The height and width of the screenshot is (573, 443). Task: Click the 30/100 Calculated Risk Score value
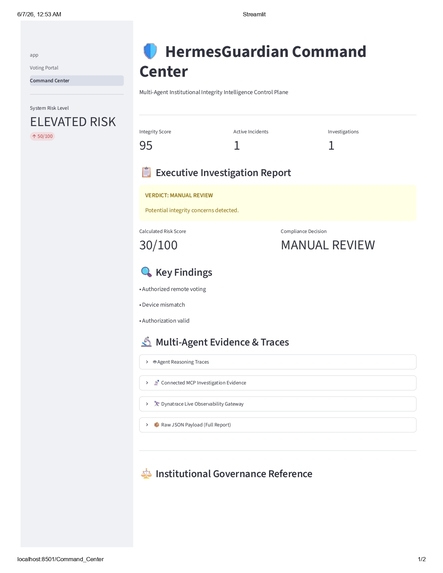tap(158, 245)
